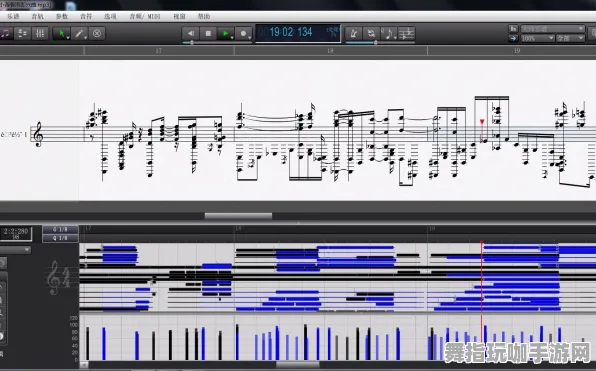Screen dimensions: 596x371
Task: Open the mixer faders icon
Action: 40,33
